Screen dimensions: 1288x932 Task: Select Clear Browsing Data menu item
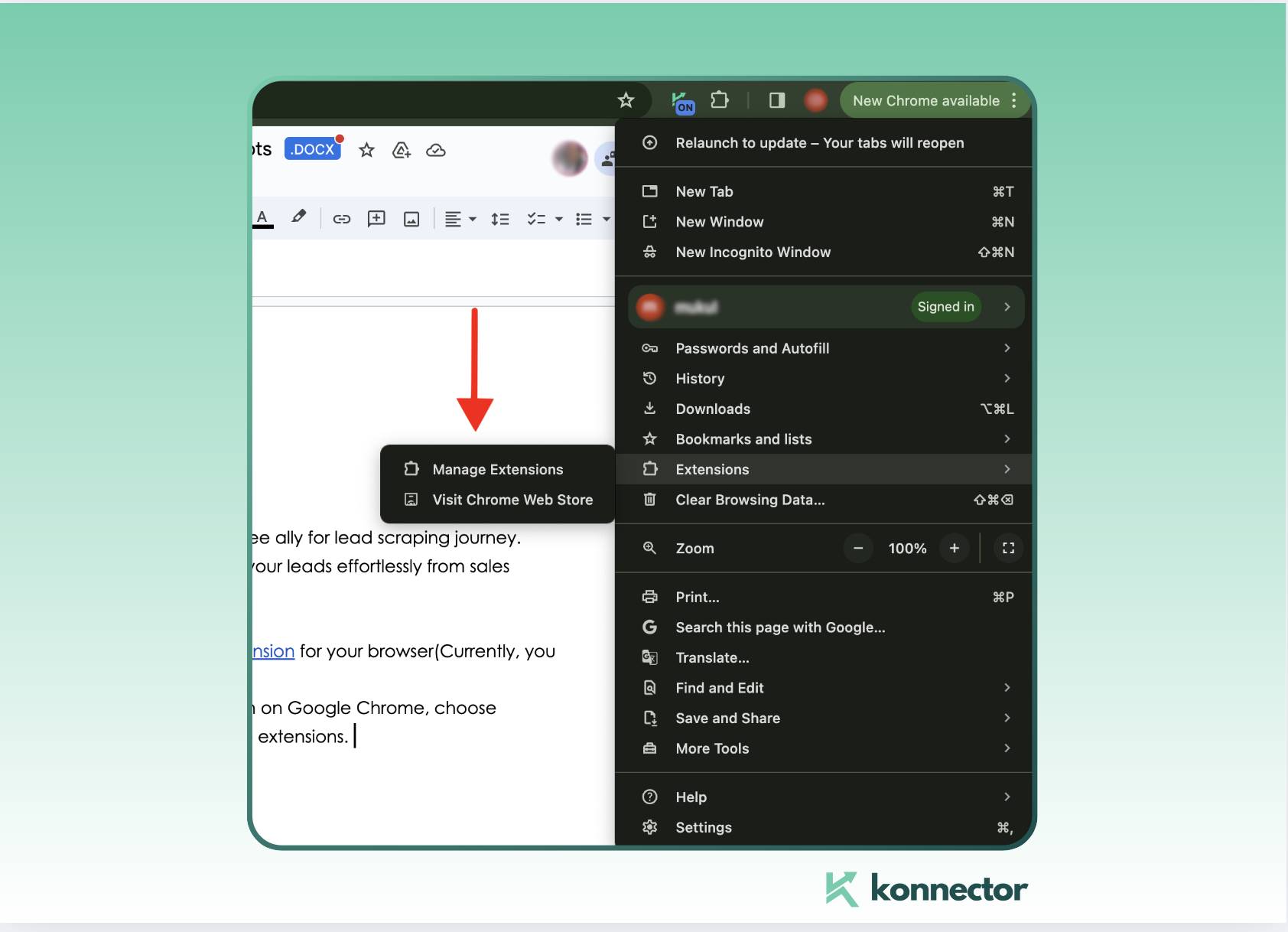click(824, 500)
